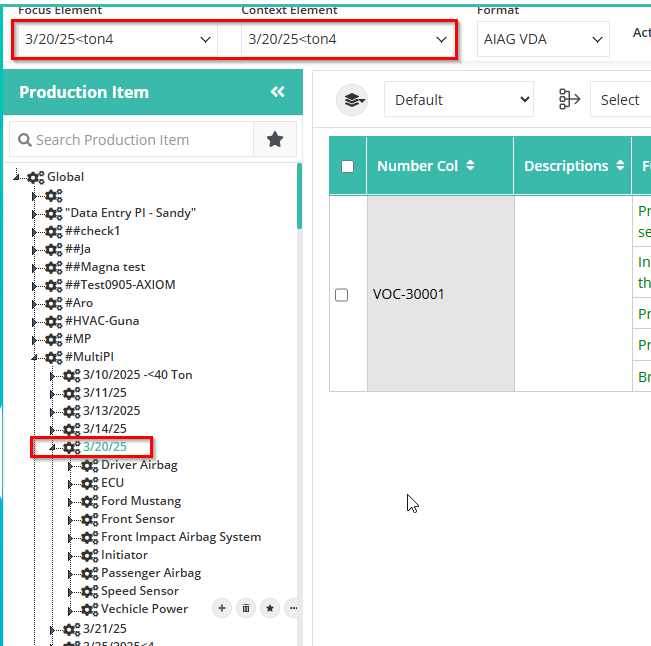651x646 pixels.
Task: Open more options for Vechicle Power
Action: click(x=293, y=608)
